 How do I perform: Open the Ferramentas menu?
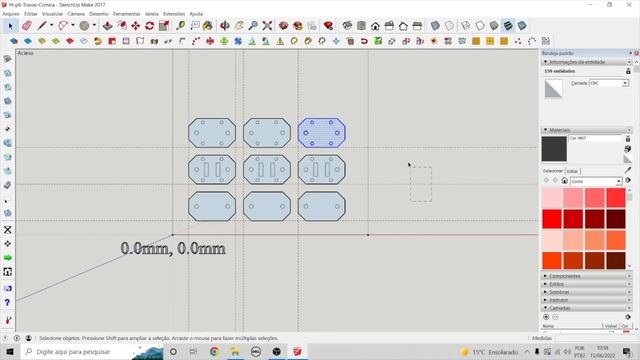coord(127,14)
